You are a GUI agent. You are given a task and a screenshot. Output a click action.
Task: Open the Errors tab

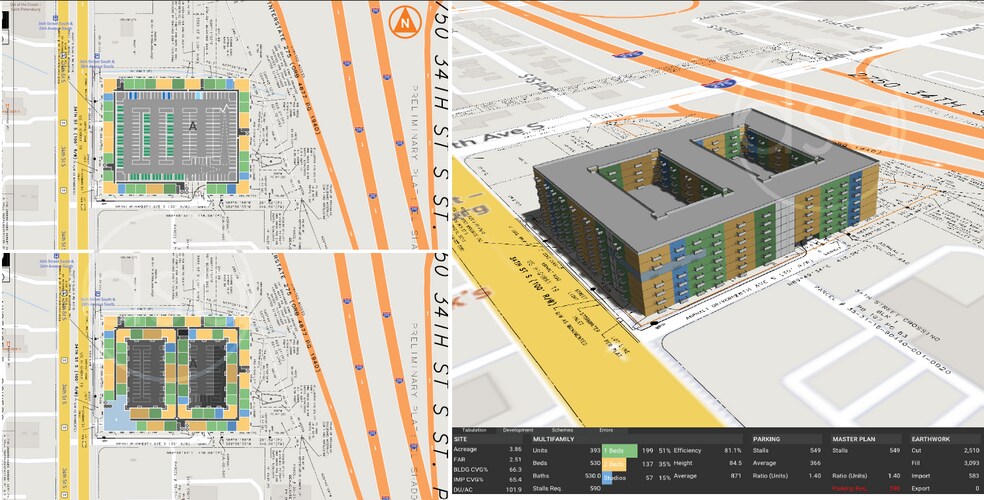click(x=606, y=429)
